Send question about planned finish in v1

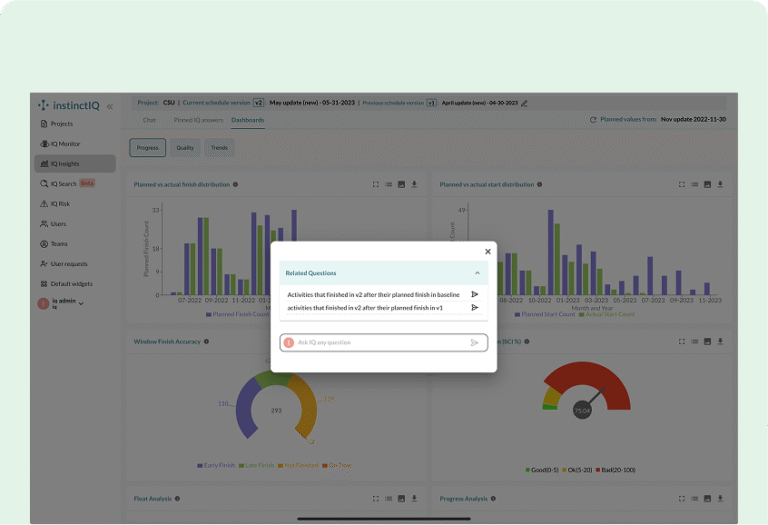pyautogui.click(x=475, y=308)
